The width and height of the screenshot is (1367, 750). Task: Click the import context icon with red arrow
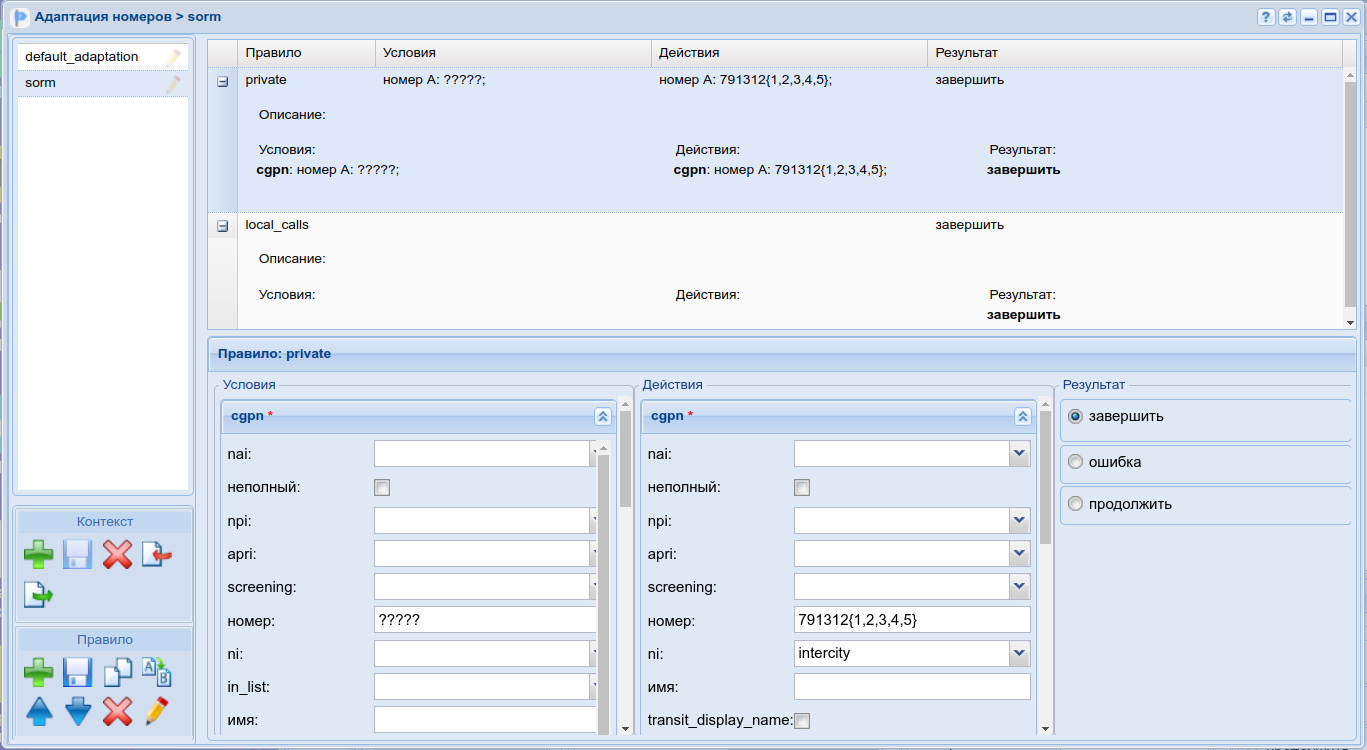156,554
